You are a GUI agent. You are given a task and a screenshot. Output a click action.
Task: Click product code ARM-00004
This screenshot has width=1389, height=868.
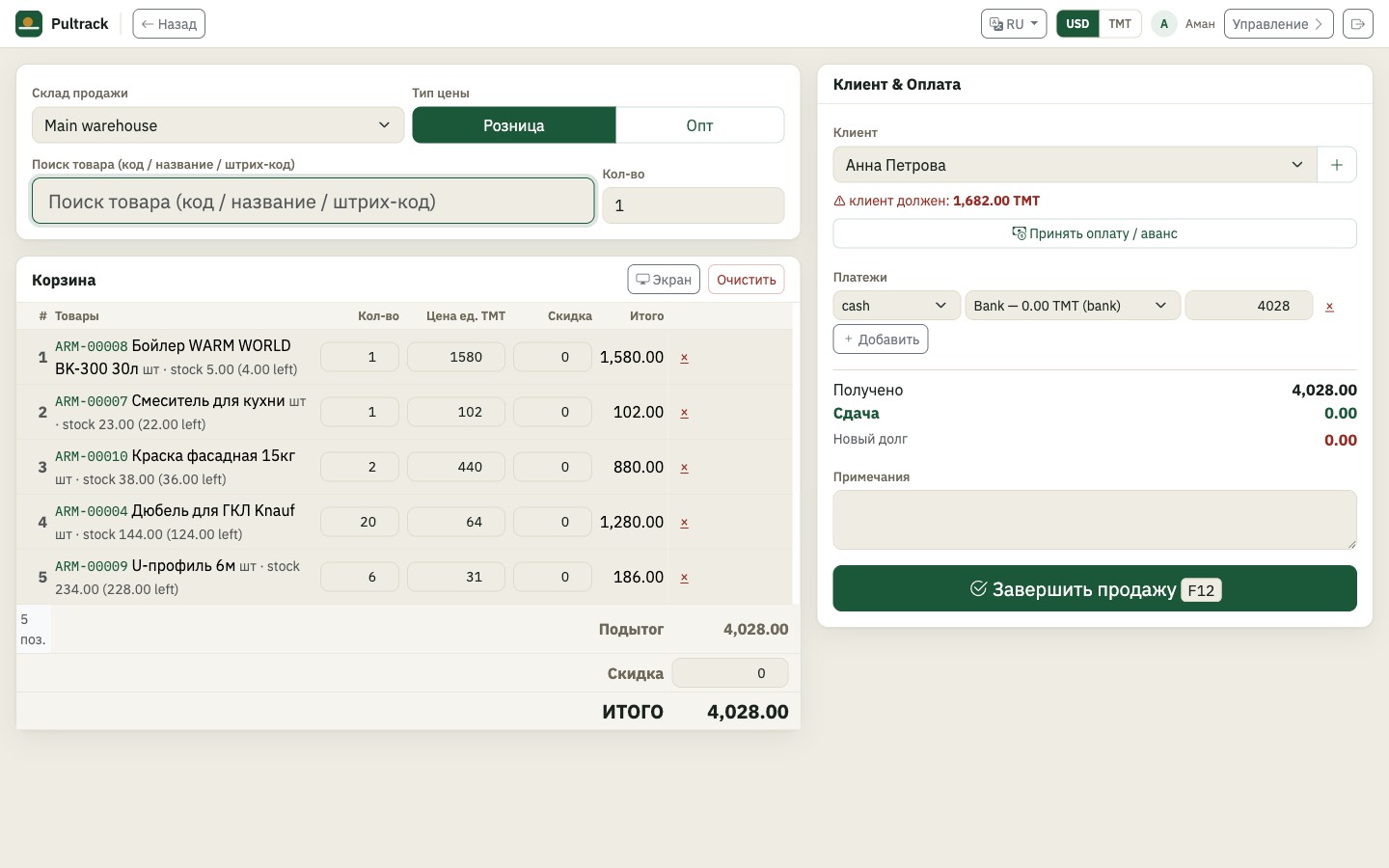[x=91, y=511]
